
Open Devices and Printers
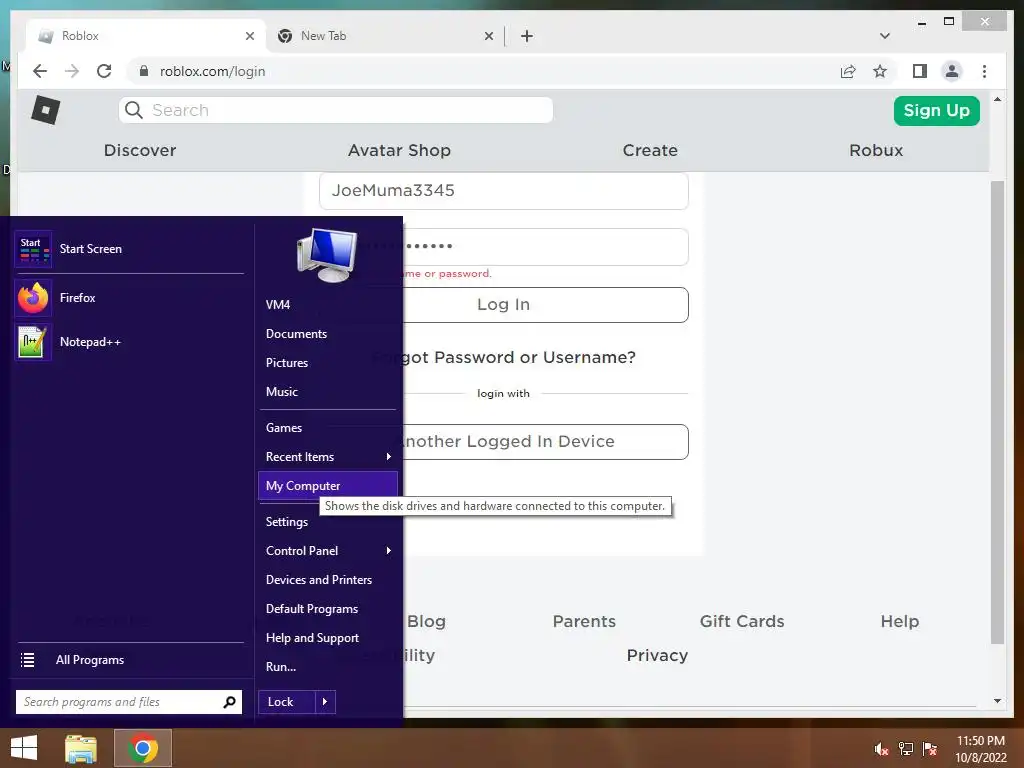click(328, 580)
